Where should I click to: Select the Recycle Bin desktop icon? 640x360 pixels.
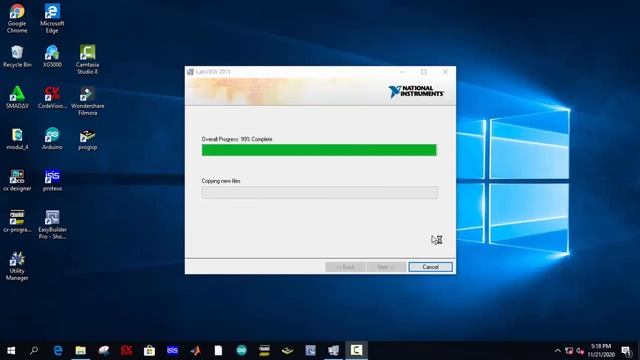click(17, 56)
